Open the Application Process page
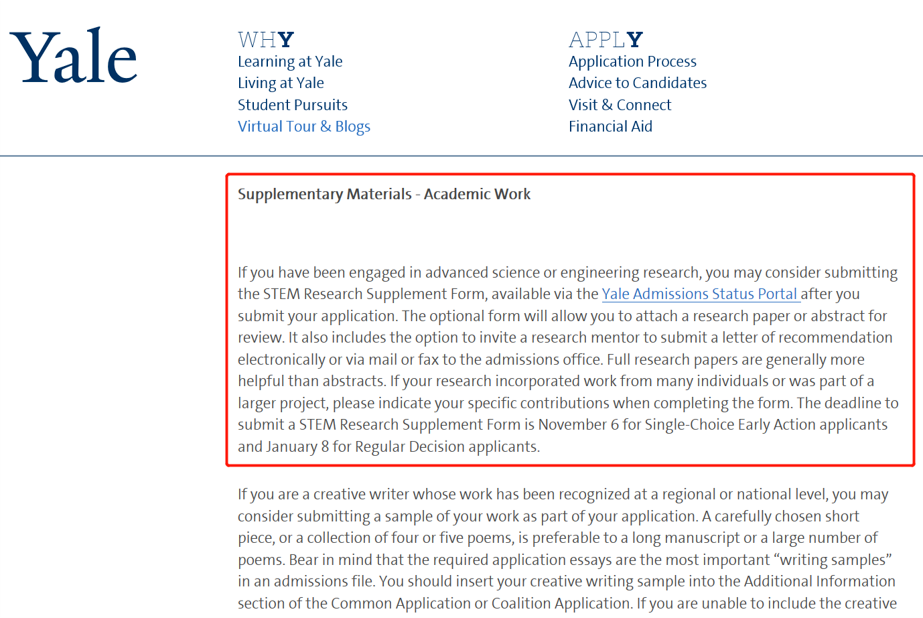Viewport: 923px width, 618px height. pyautogui.click(x=632, y=62)
